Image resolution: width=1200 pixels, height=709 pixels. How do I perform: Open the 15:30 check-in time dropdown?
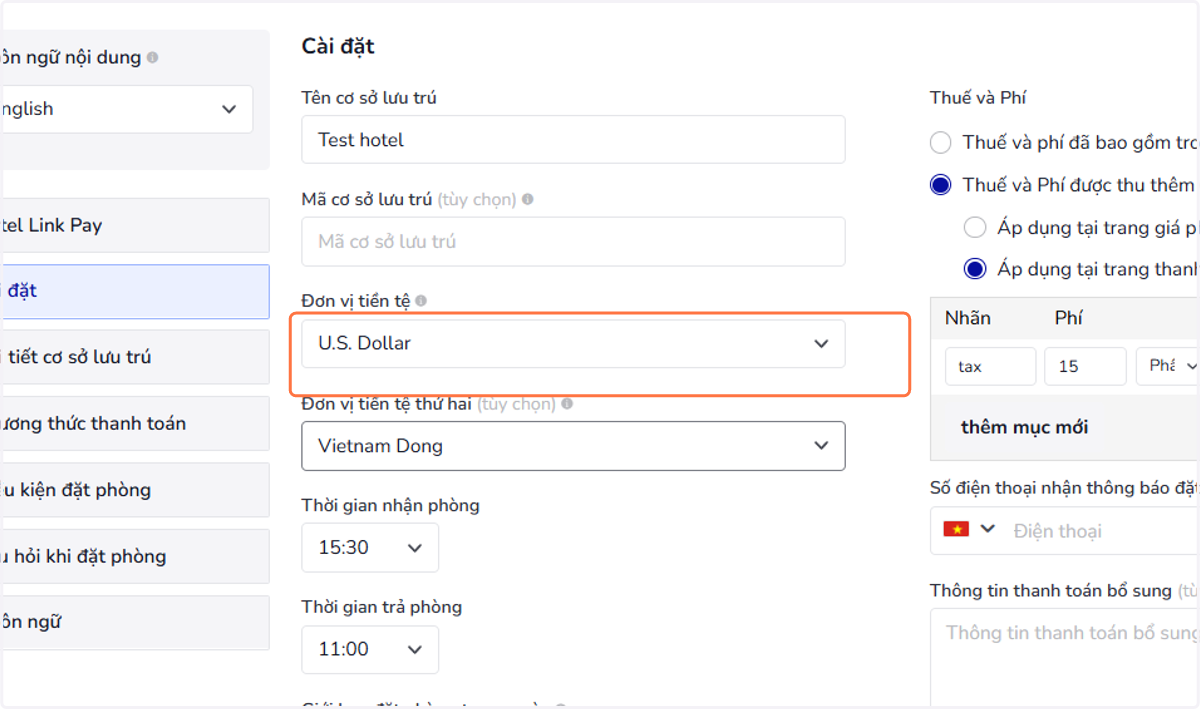point(370,547)
